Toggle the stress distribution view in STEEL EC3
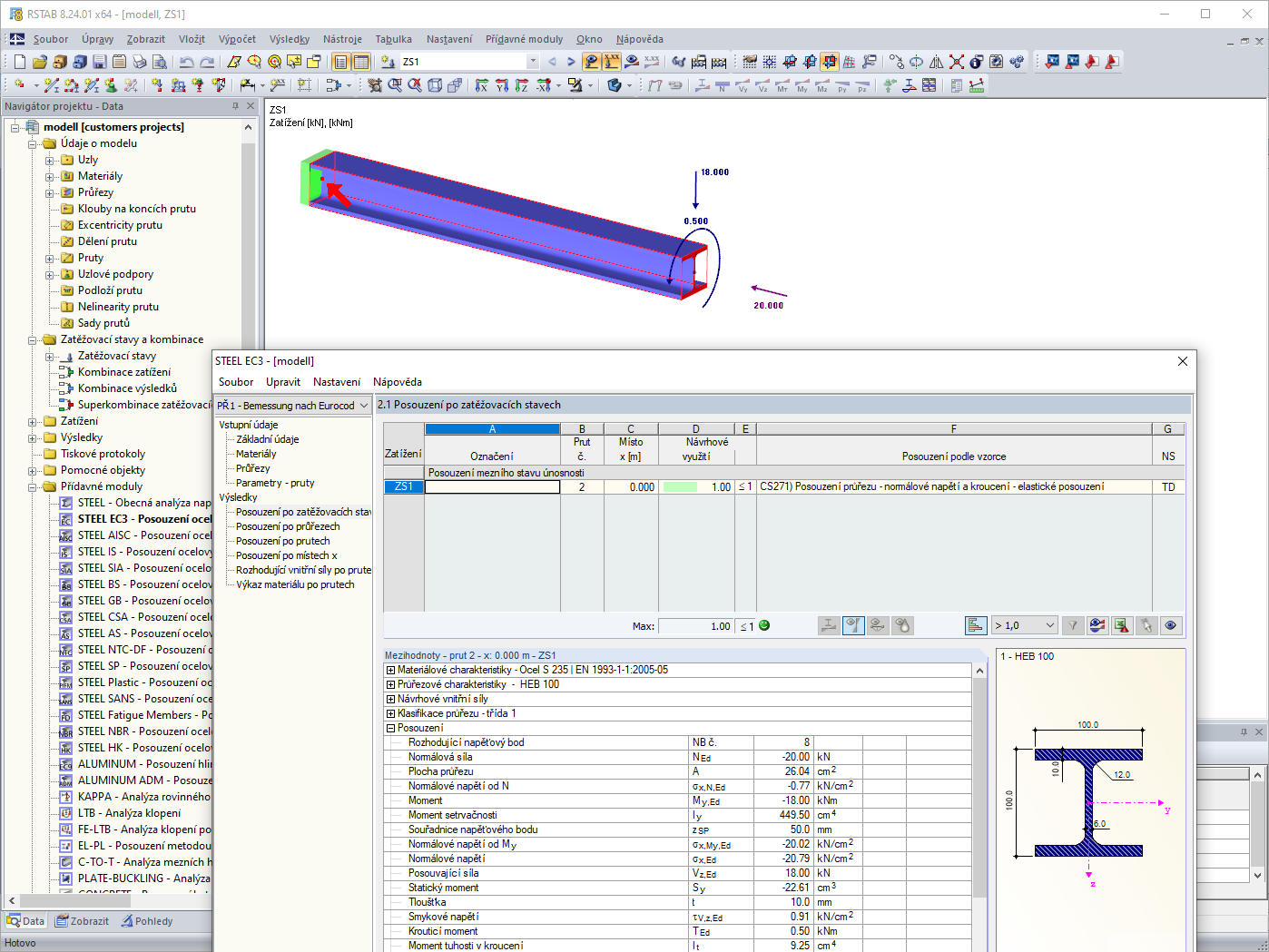The image size is (1269, 952). tap(853, 625)
